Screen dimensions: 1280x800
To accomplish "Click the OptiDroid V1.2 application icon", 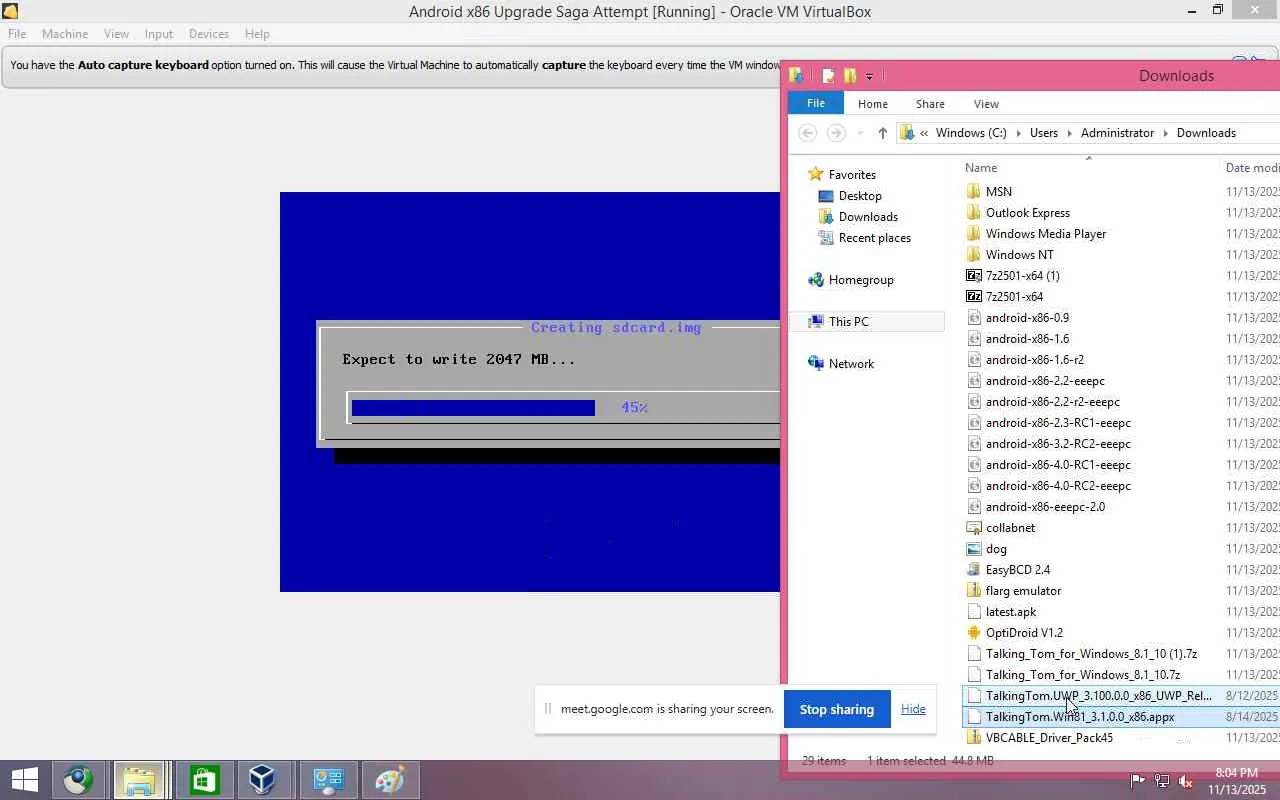I will (x=974, y=632).
